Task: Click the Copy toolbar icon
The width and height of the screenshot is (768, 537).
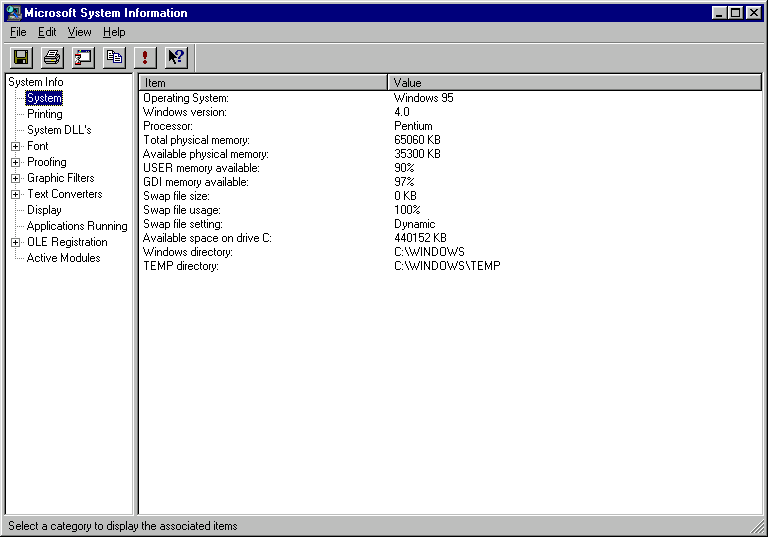Action: point(114,57)
